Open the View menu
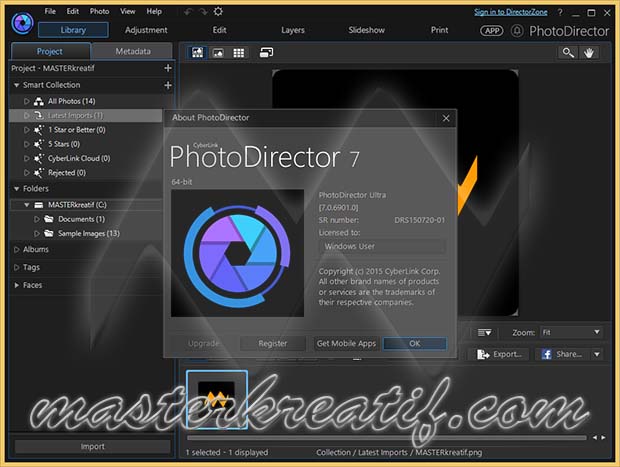The image size is (620, 467). click(x=128, y=11)
